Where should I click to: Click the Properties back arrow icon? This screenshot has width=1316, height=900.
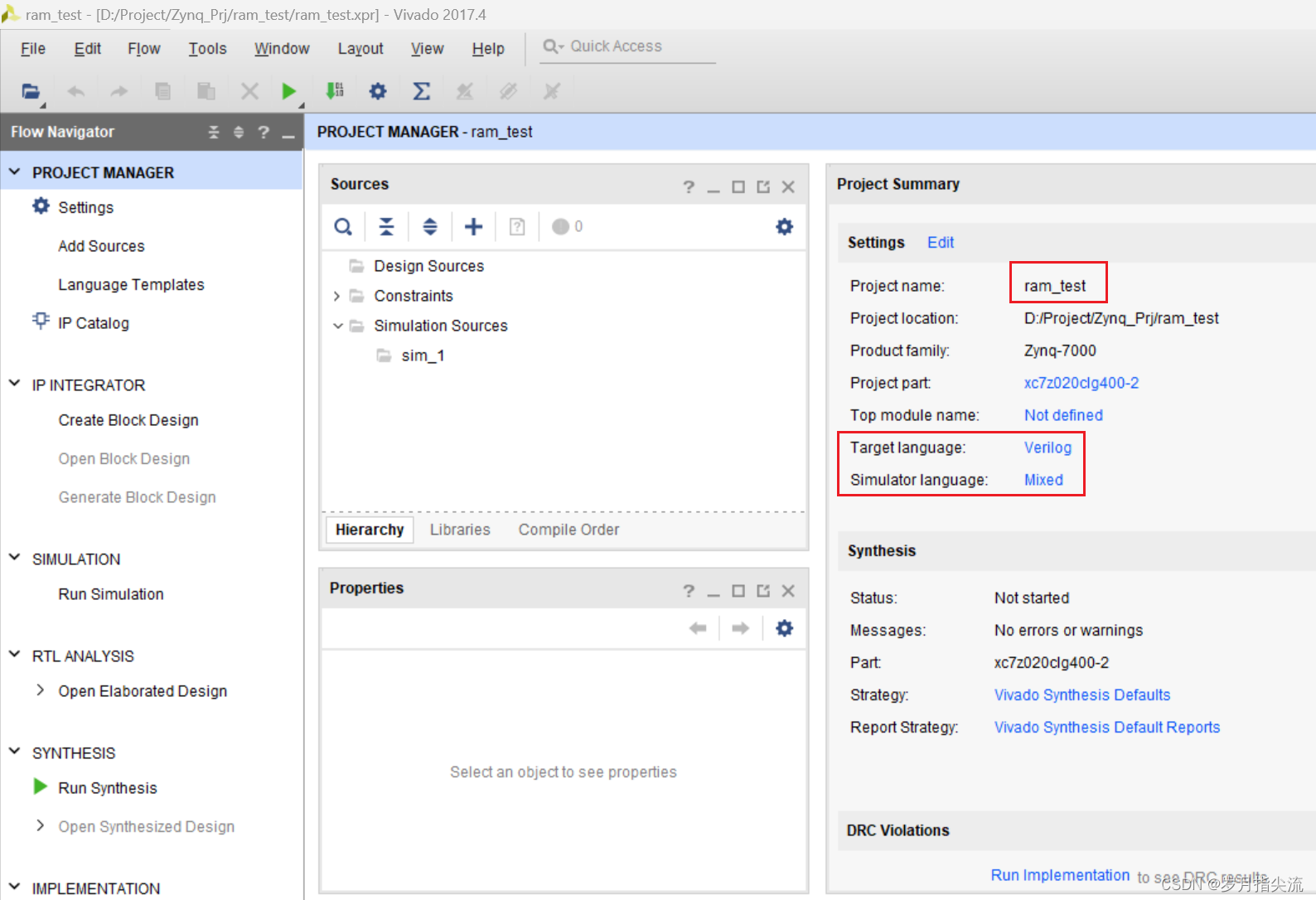(x=698, y=628)
